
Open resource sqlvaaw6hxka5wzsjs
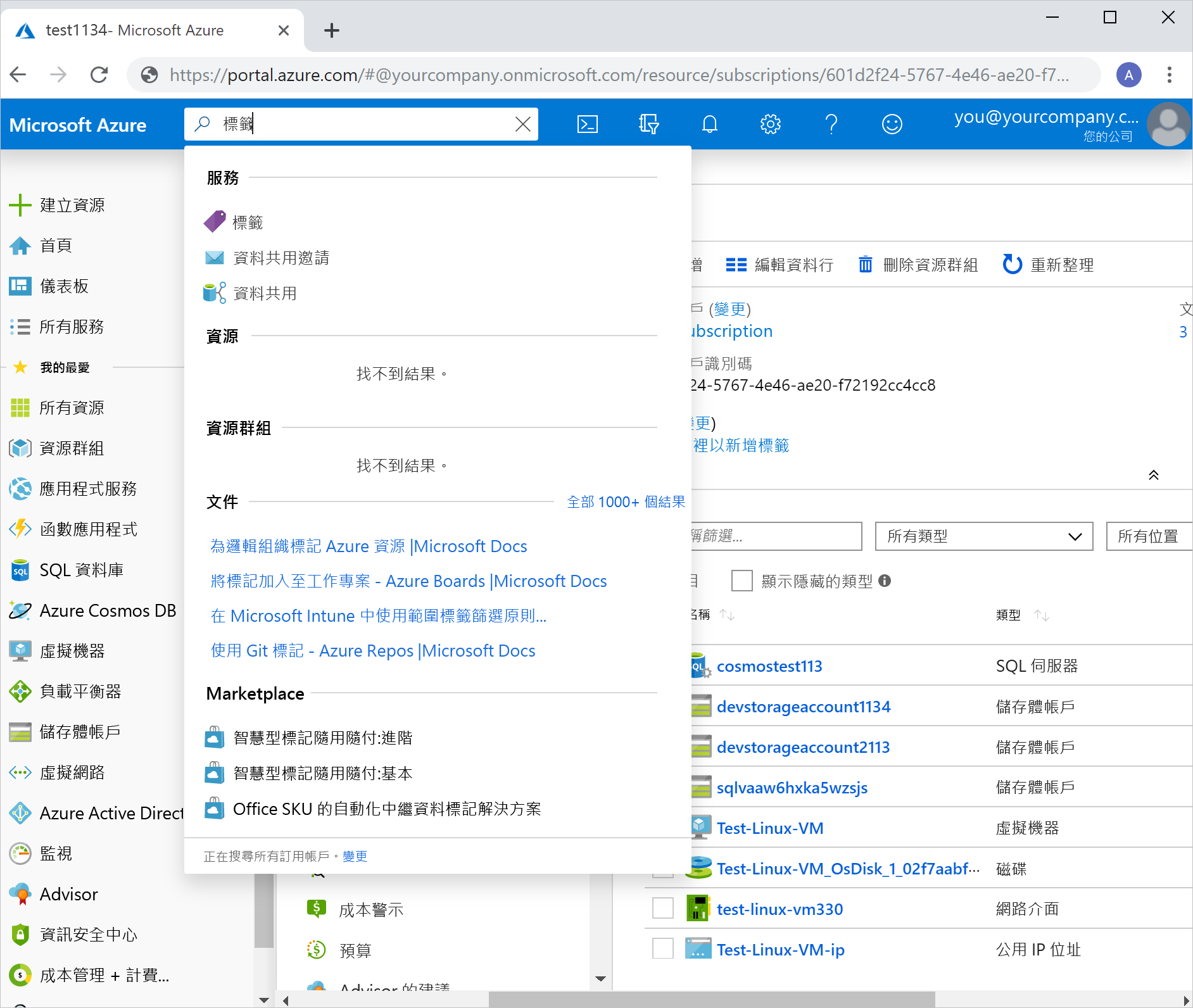click(x=792, y=788)
